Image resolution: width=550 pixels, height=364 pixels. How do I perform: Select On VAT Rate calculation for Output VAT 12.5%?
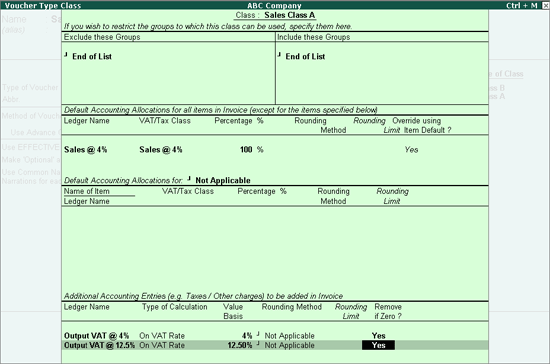pyautogui.click(x=162, y=345)
